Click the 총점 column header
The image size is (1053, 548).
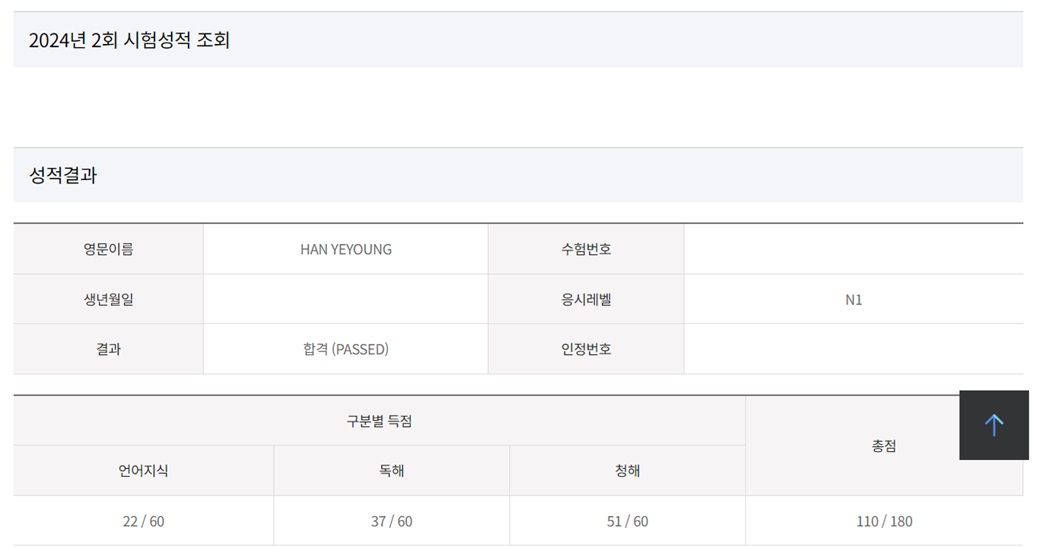[884, 446]
